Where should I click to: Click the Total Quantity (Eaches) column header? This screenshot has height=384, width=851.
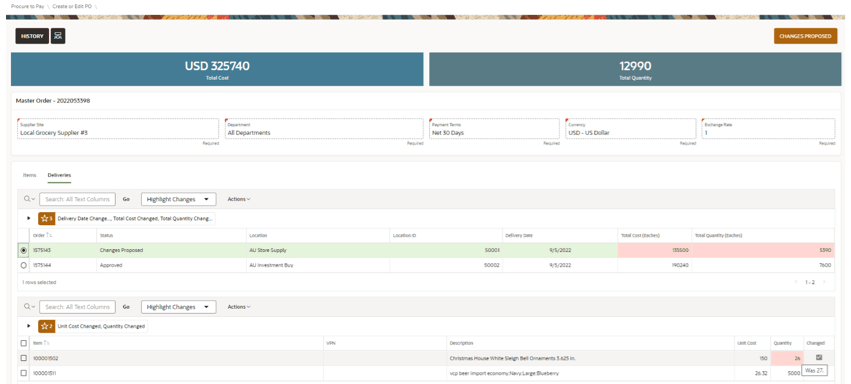pos(763,235)
